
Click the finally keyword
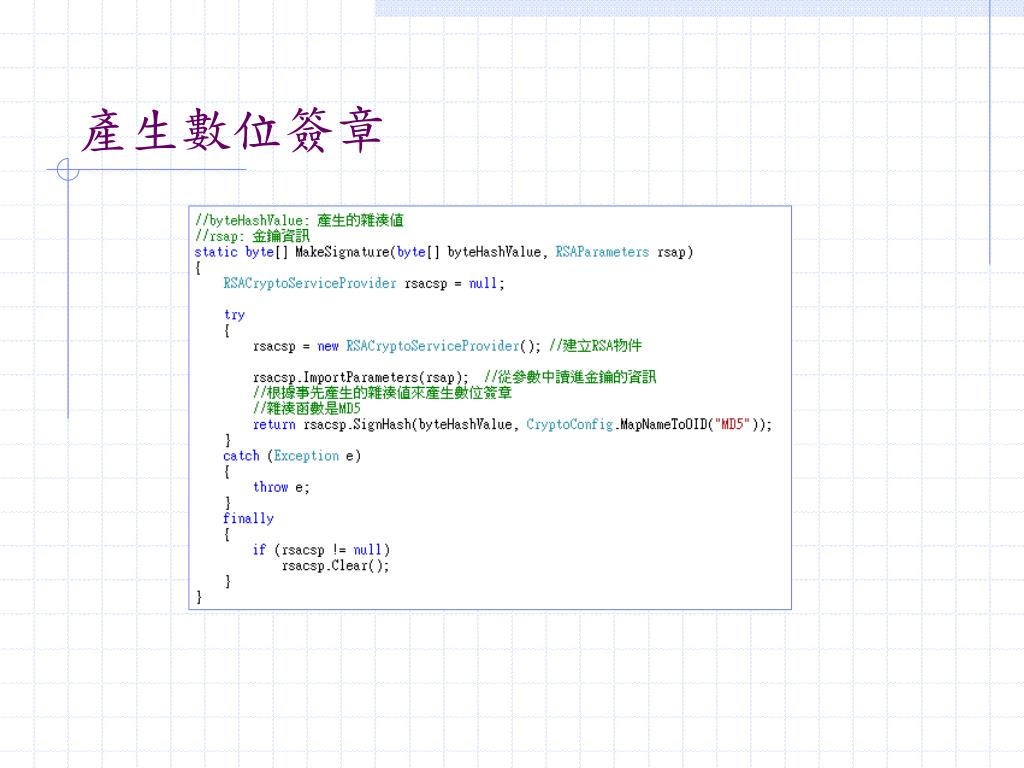248,519
